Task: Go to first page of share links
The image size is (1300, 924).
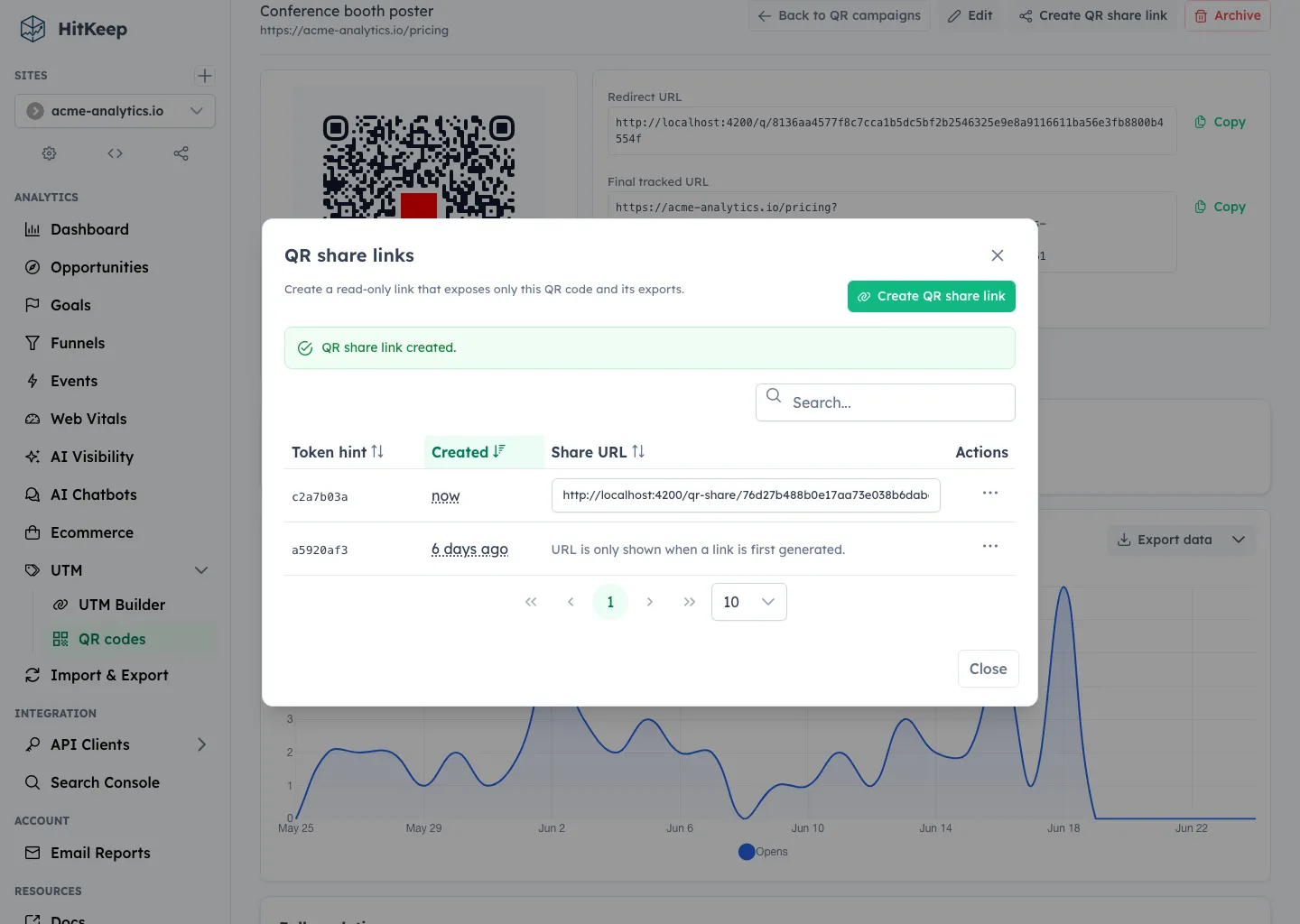Action: click(x=531, y=602)
